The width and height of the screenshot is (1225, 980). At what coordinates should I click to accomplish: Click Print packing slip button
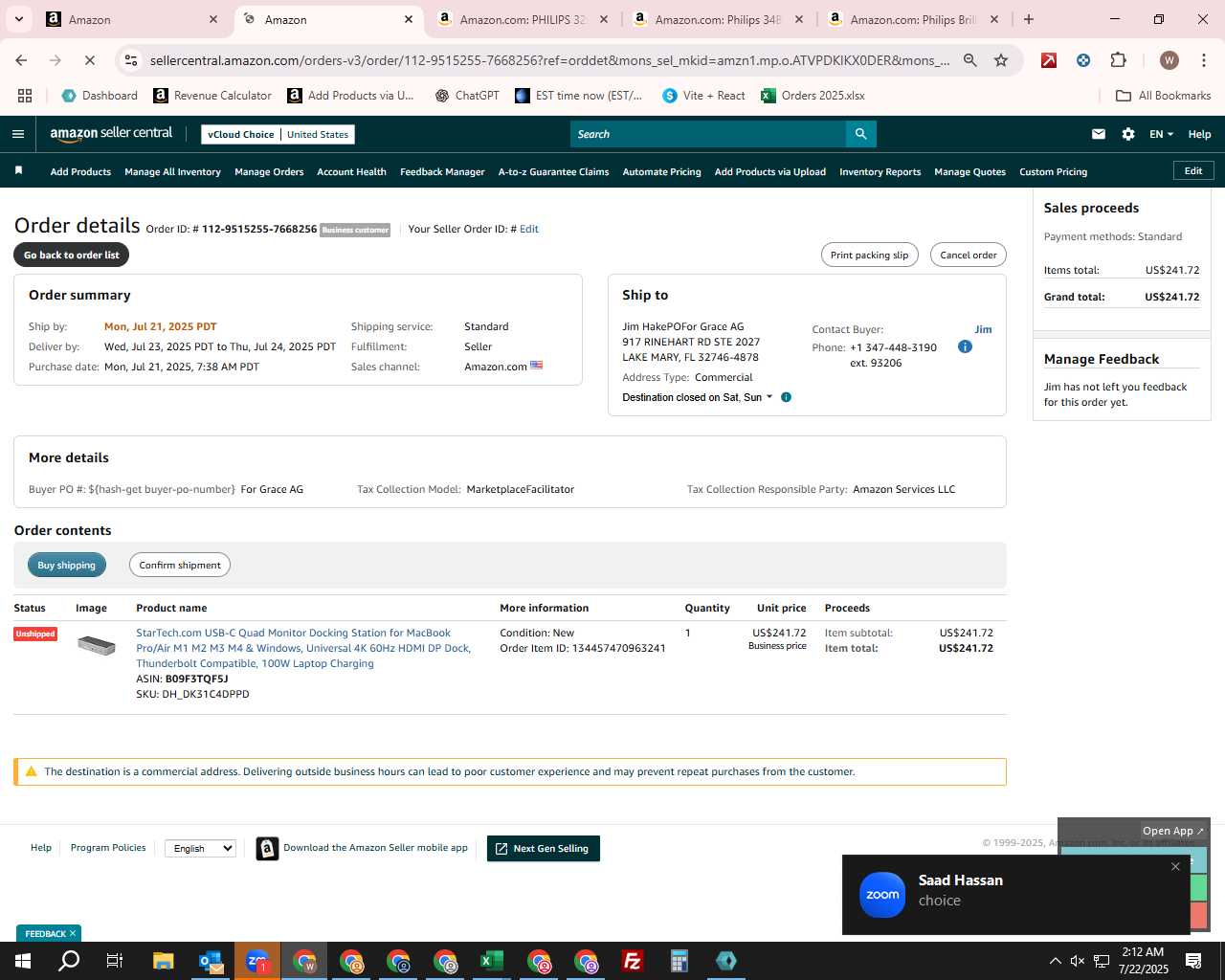[869, 255]
